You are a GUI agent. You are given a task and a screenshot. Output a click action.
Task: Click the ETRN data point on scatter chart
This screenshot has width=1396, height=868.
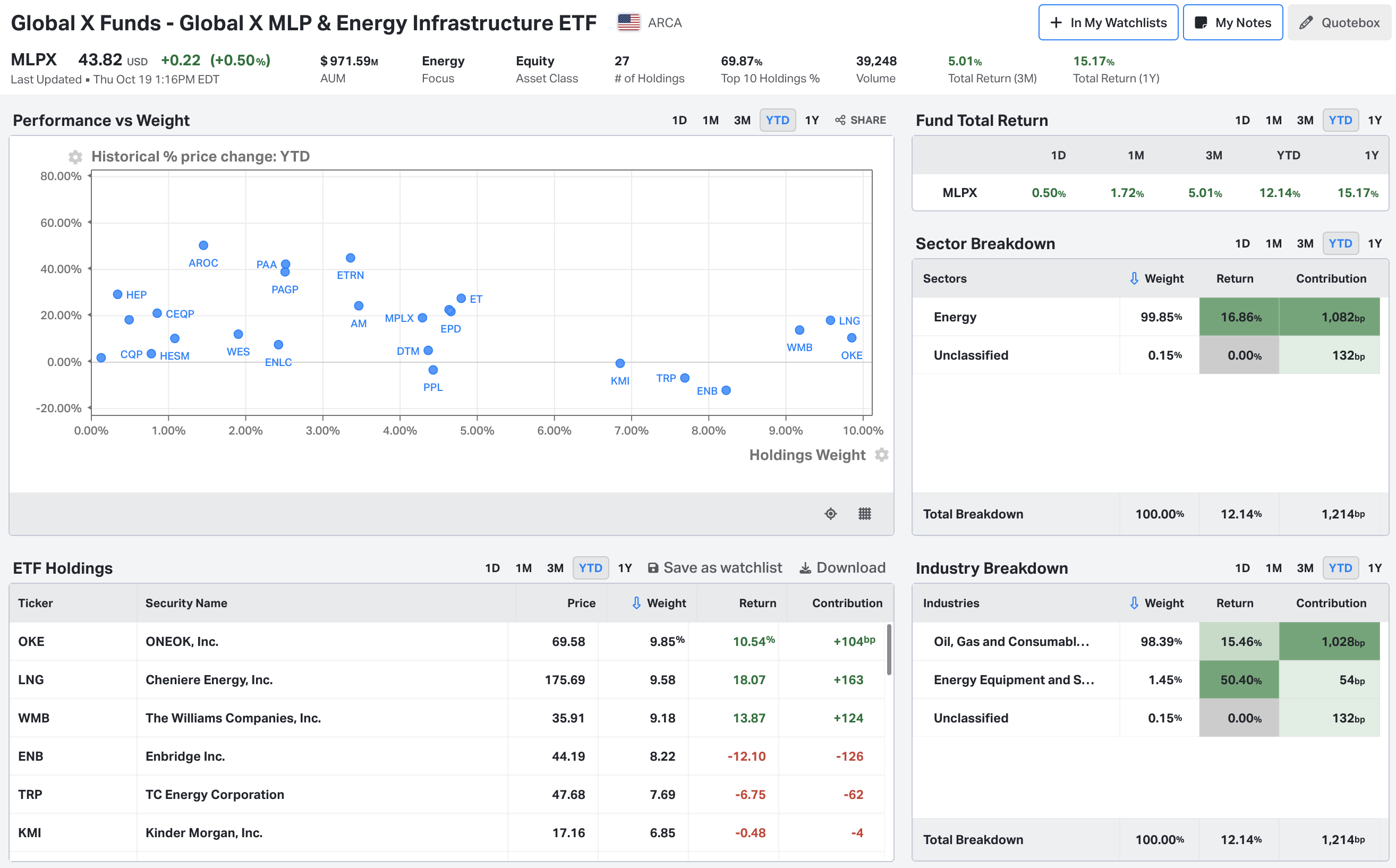[x=350, y=258]
